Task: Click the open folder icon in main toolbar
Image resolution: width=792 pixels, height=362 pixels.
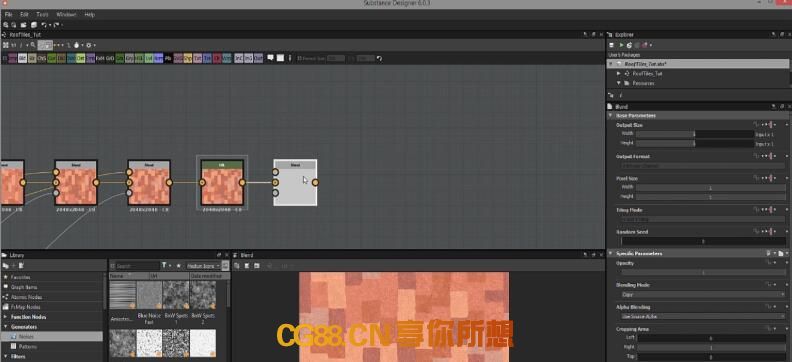Action: point(24,25)
